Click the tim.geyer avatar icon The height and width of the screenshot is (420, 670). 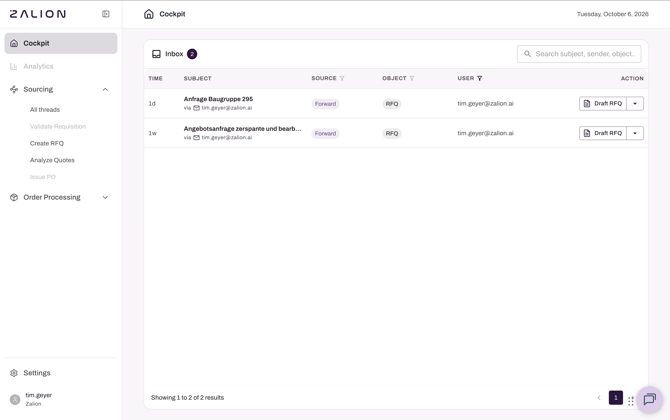pyautogui.click(x=15, y=399)
